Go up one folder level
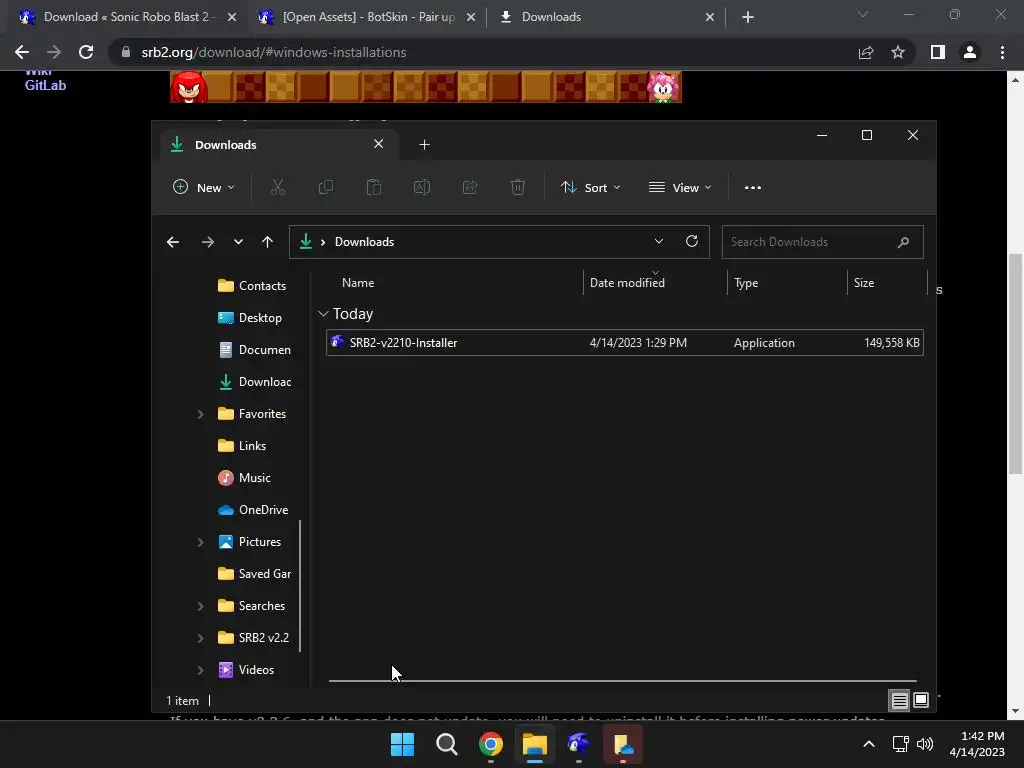This screenshot has width=1024, height=768. [x=267, y=242]
